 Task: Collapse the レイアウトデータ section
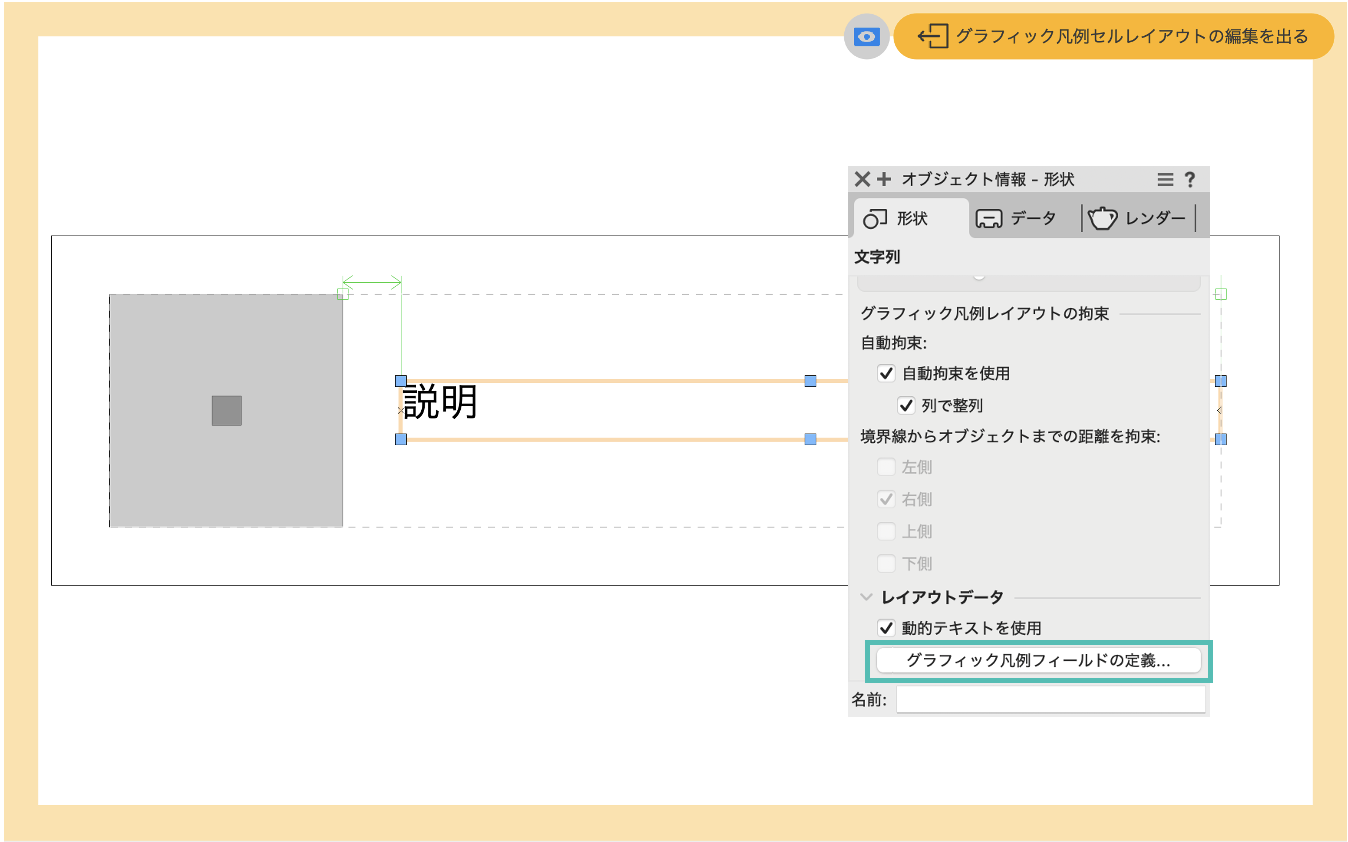[866, 597]
